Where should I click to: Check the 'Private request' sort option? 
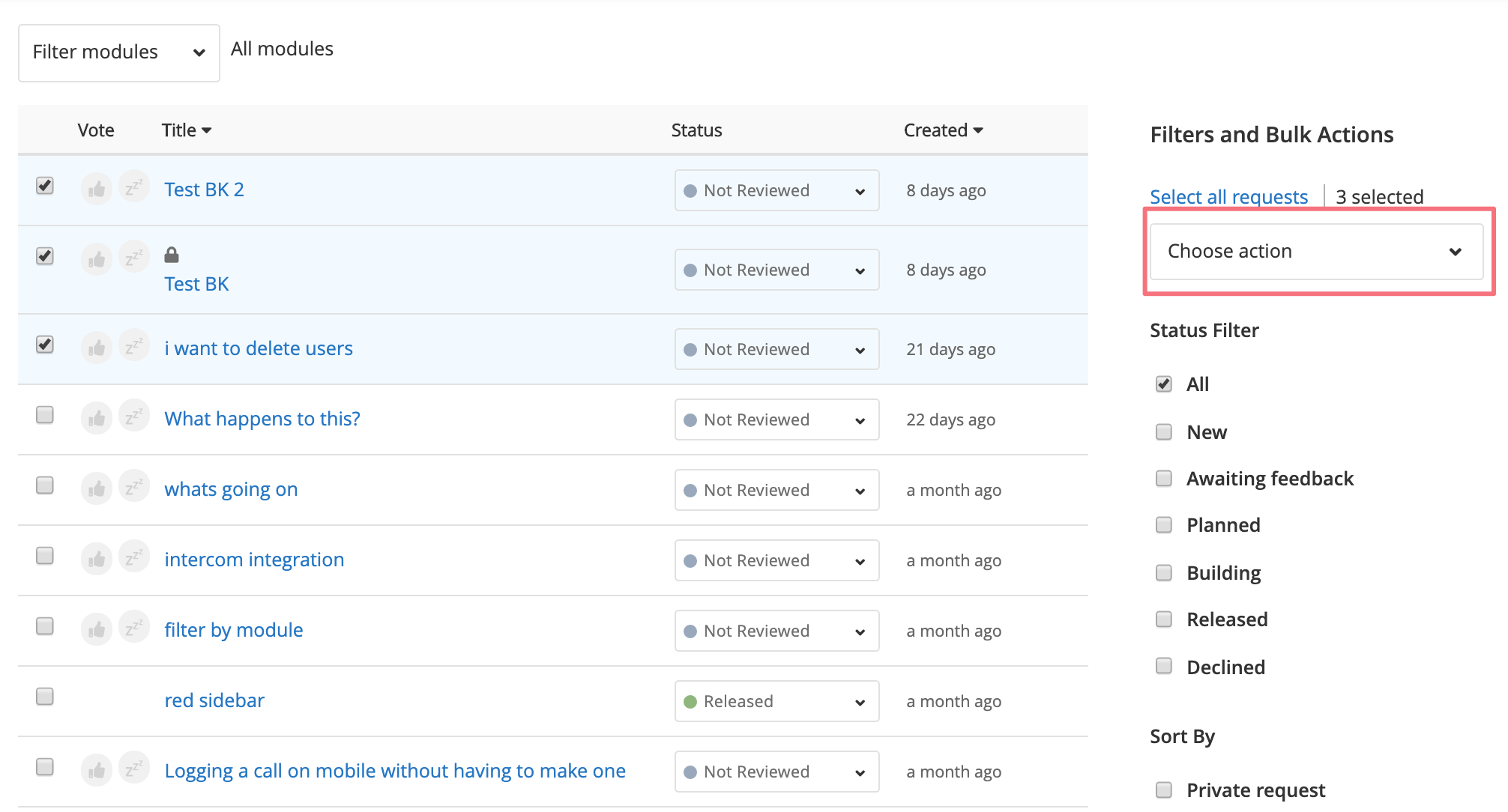pyautogui.click(x=1164, y=790)
